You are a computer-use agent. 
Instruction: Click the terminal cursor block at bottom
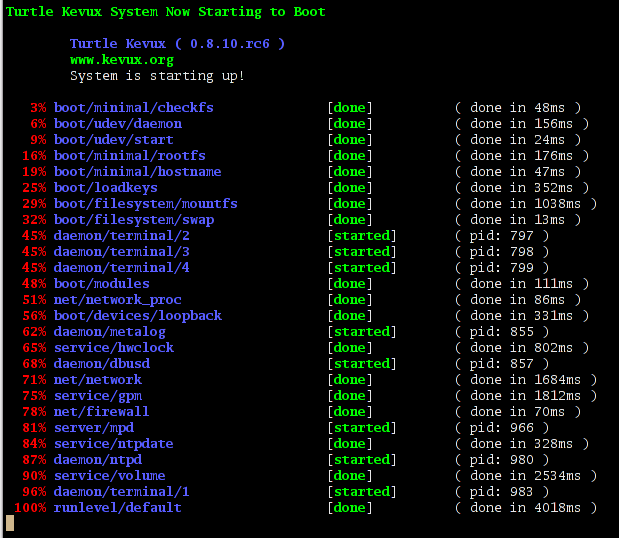[10, 523]
